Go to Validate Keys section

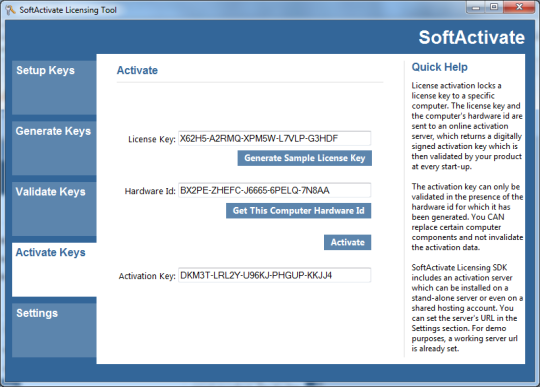point(54,209)
